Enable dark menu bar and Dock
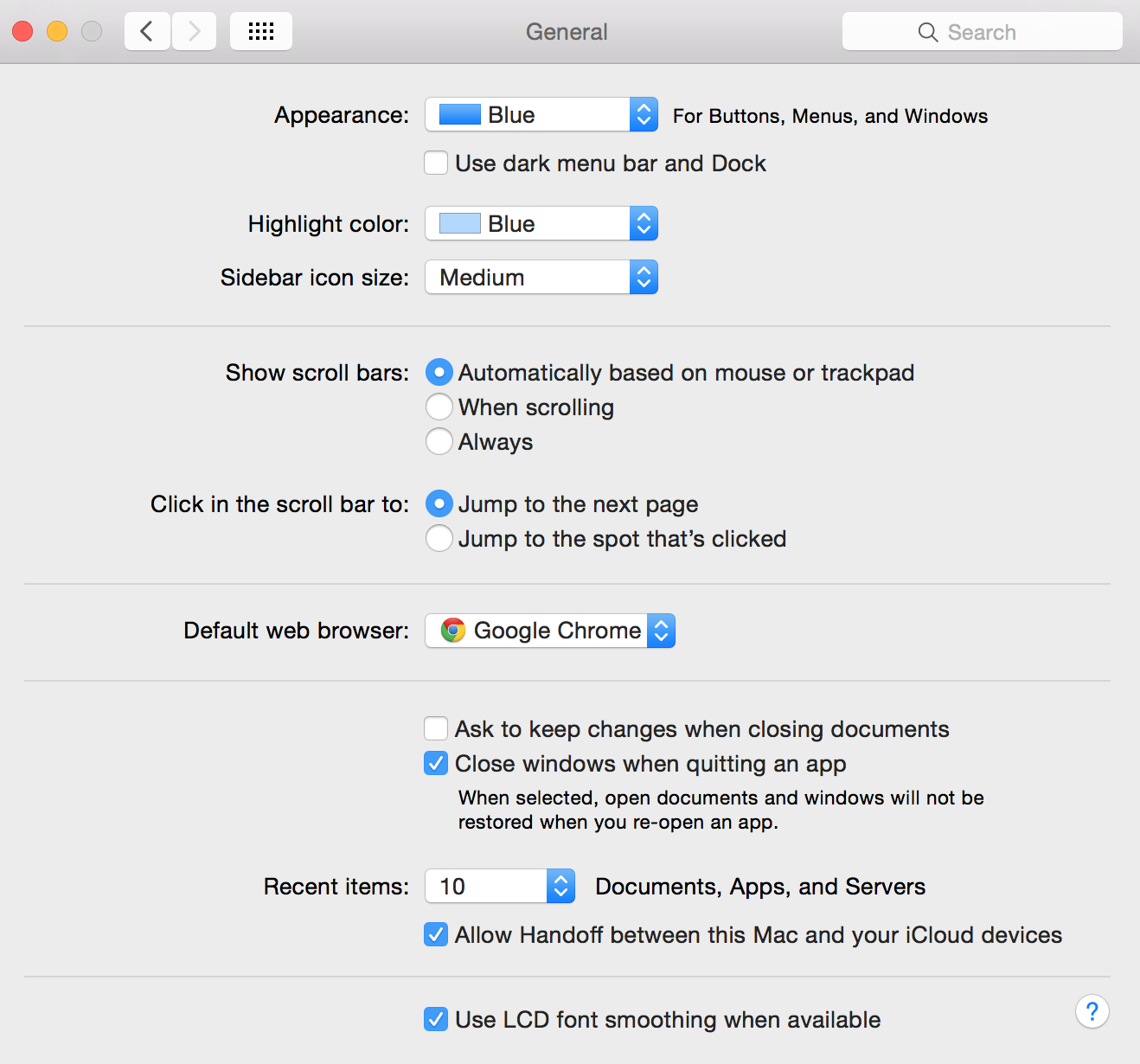 (437, 163)
